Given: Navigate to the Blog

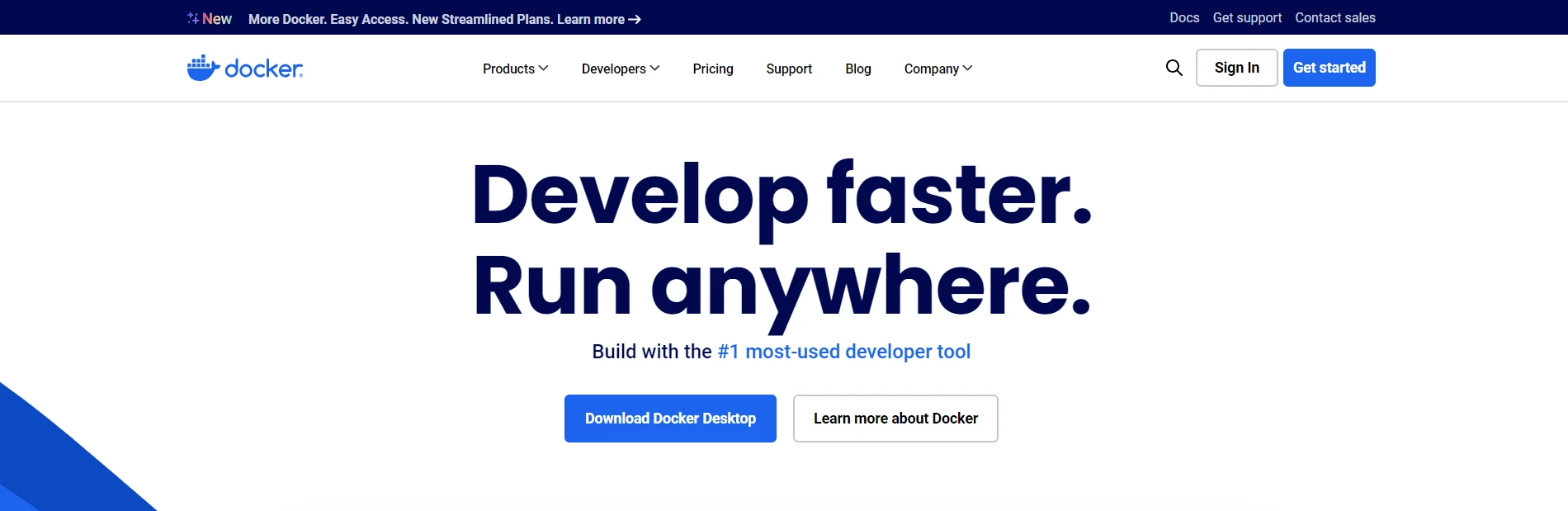Looking at the screenshot, I should tap(857, 69).
